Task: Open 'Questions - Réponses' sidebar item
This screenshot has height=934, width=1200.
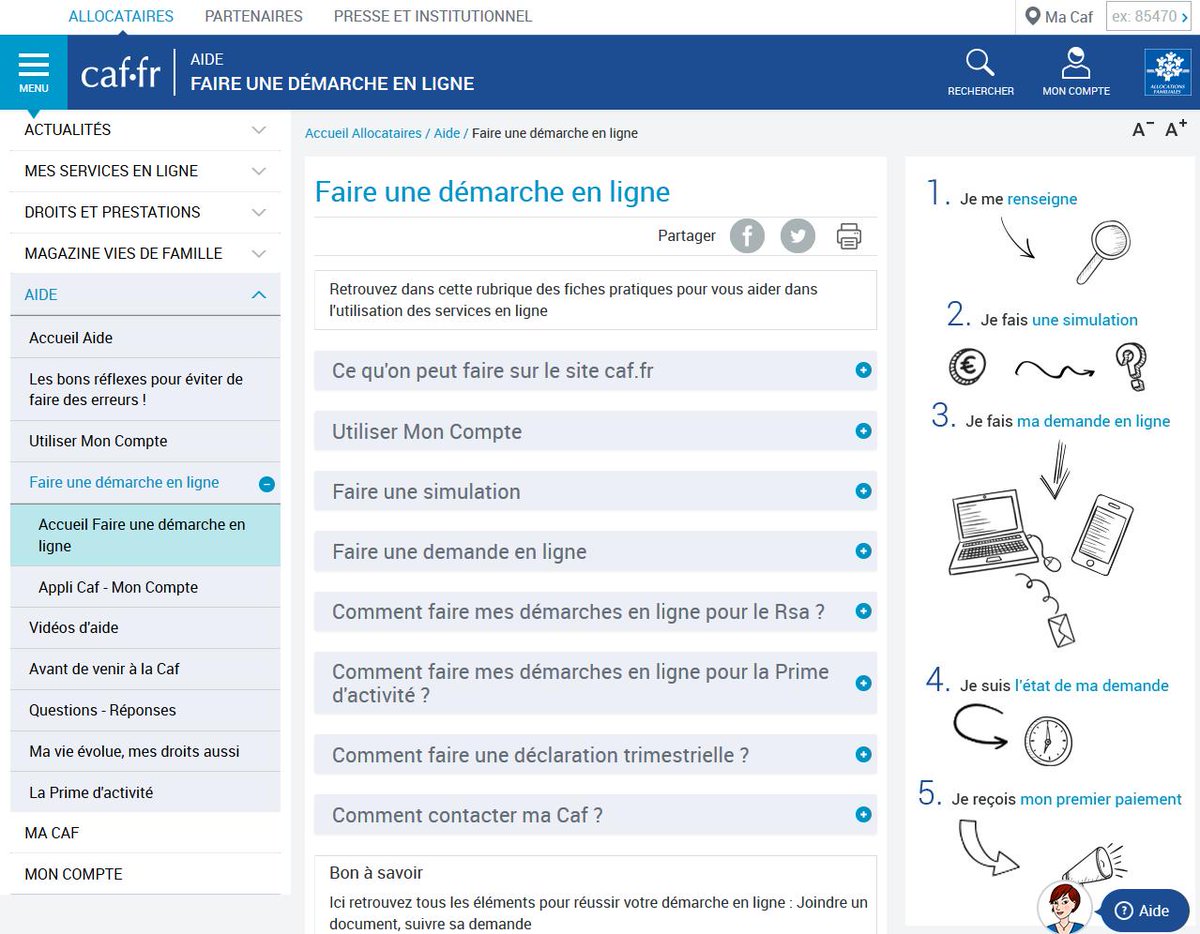Action: pos(145,710)
